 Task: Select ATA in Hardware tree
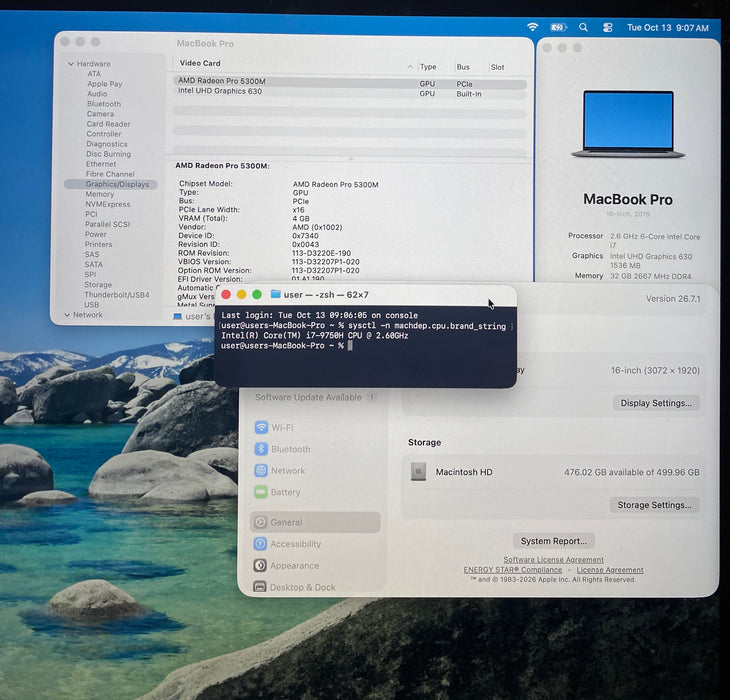pos(94,74)
